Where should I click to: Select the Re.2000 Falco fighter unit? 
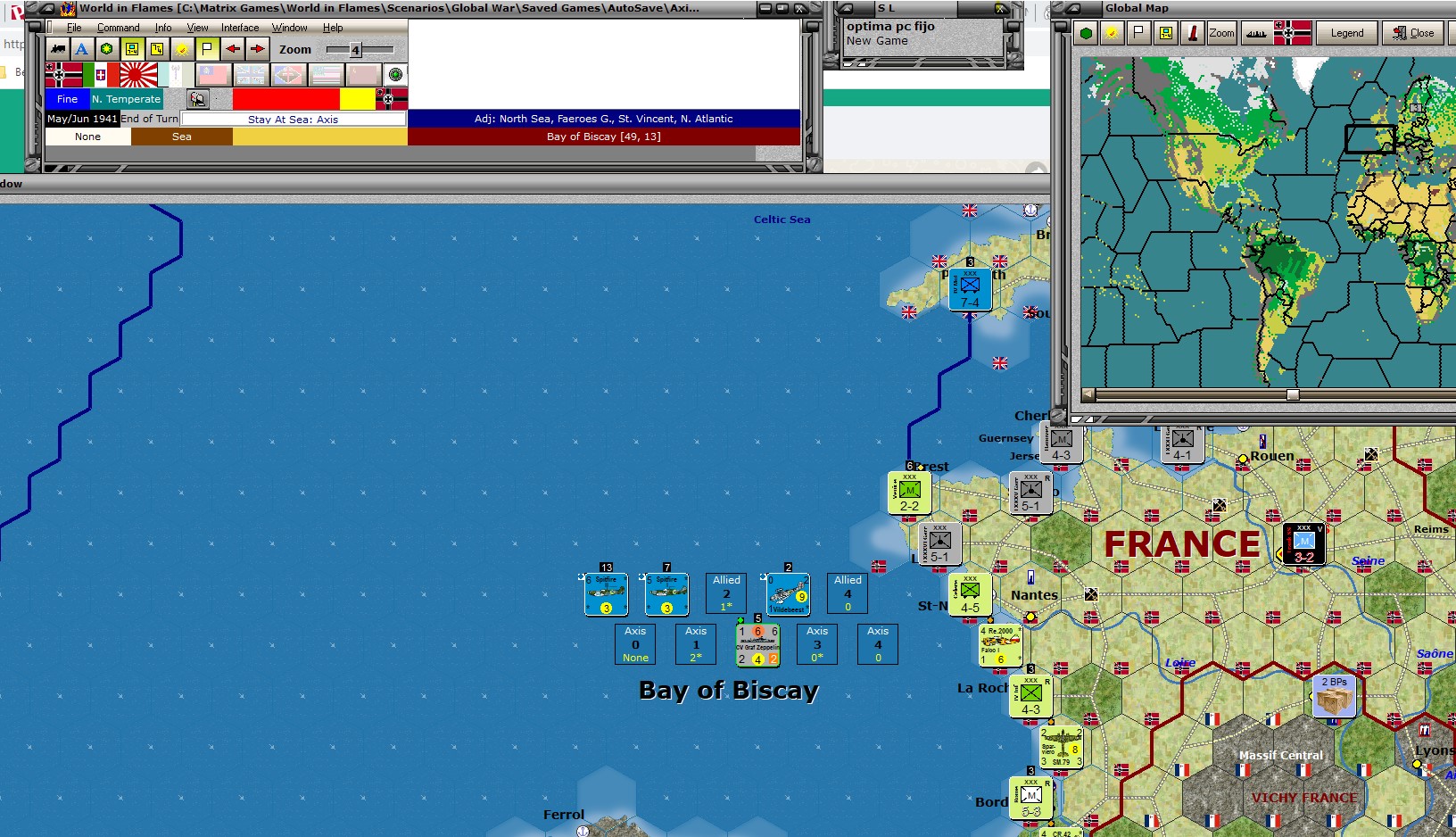[1000, 645]
